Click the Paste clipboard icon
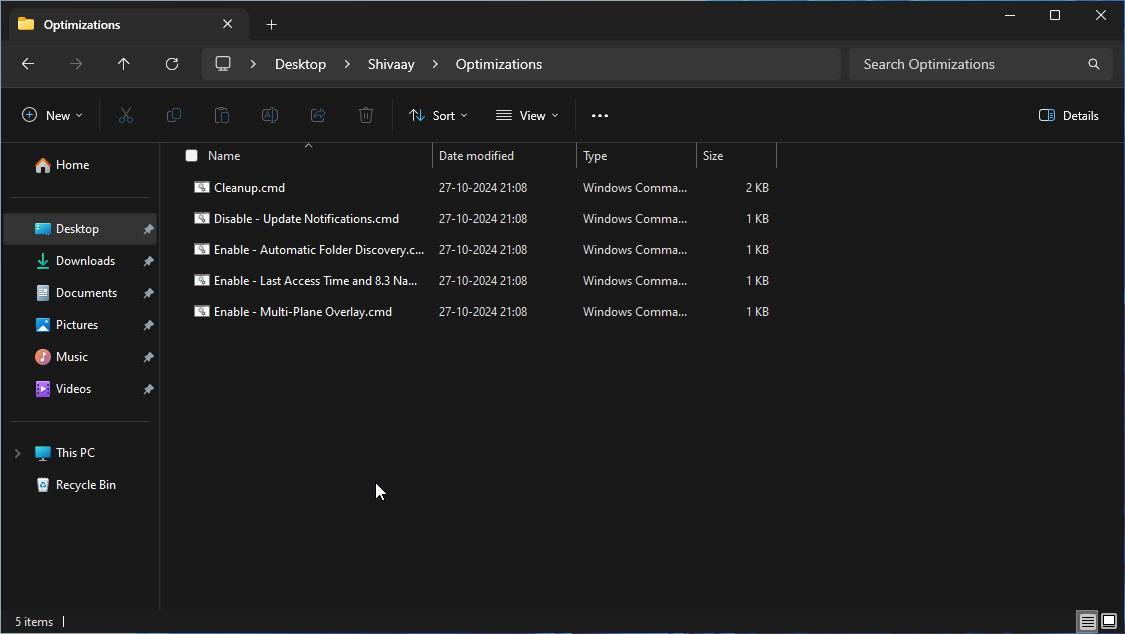Viewport: 1125px width, 634px height. click(222, 115)
